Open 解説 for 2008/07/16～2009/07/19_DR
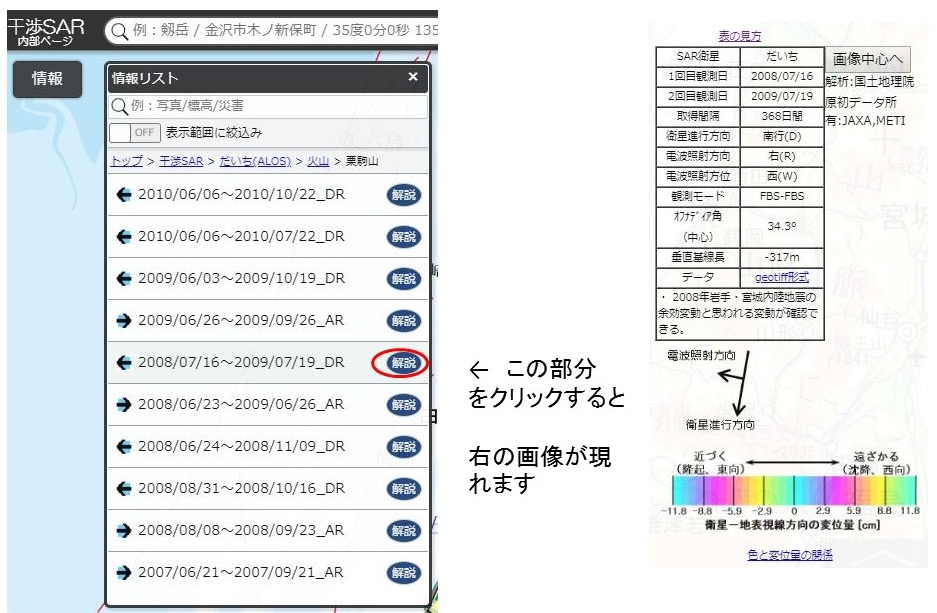This screenshot has width=937, height=613. (403, 363)
